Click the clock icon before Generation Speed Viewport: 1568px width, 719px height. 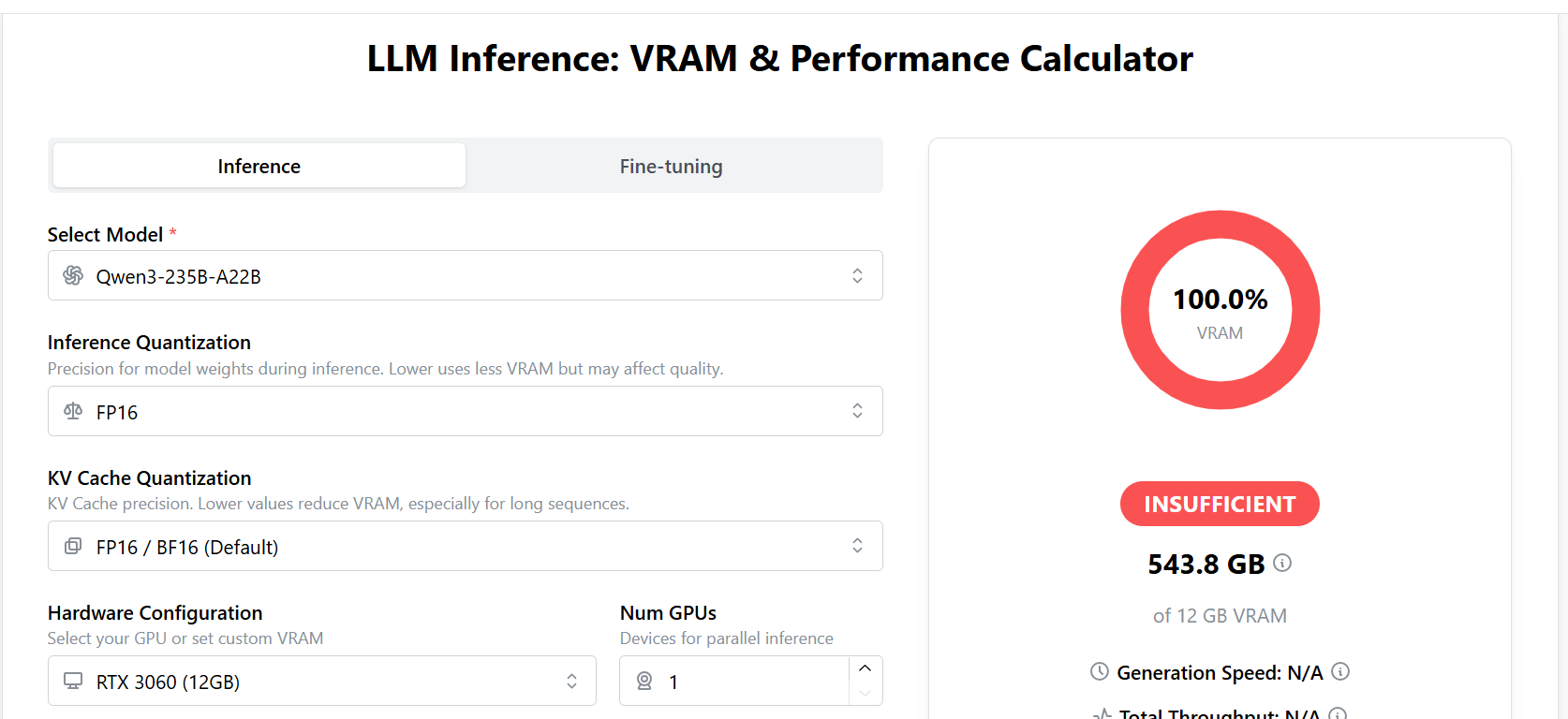(x=1100, y=671)
